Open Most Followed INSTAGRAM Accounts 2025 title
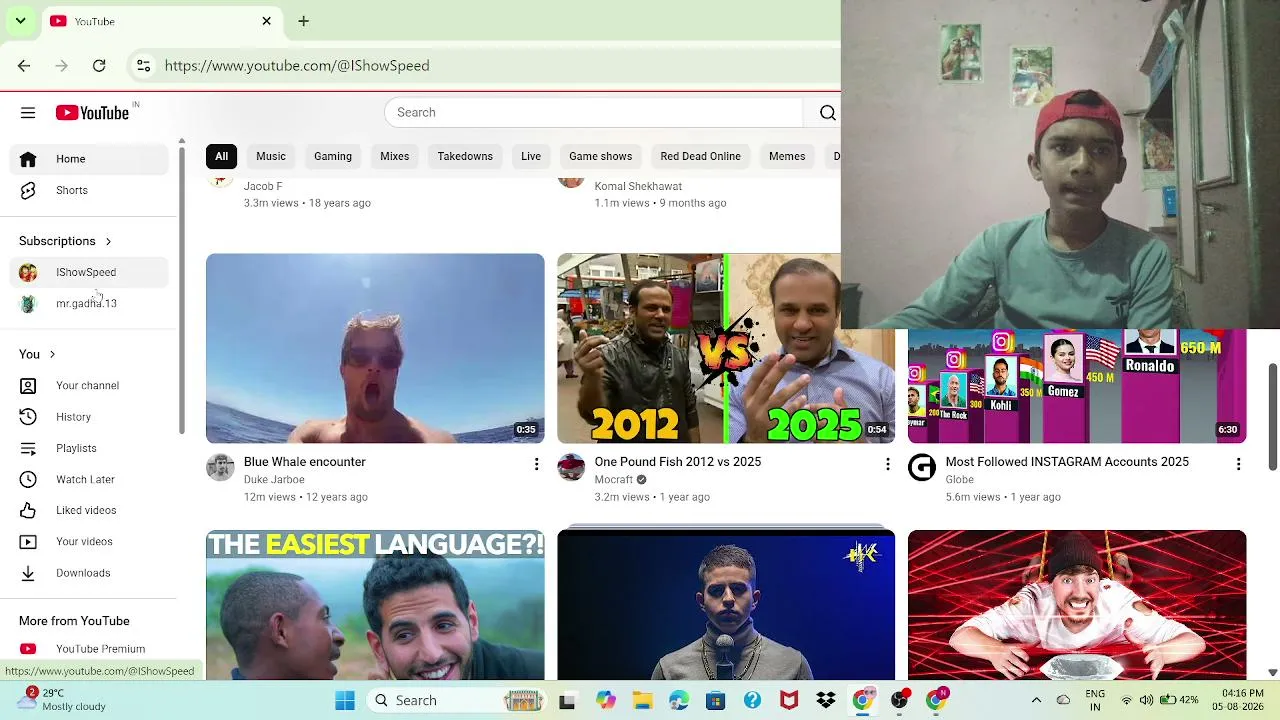This screenshot has width=1280, height=720. [1067, 462]
